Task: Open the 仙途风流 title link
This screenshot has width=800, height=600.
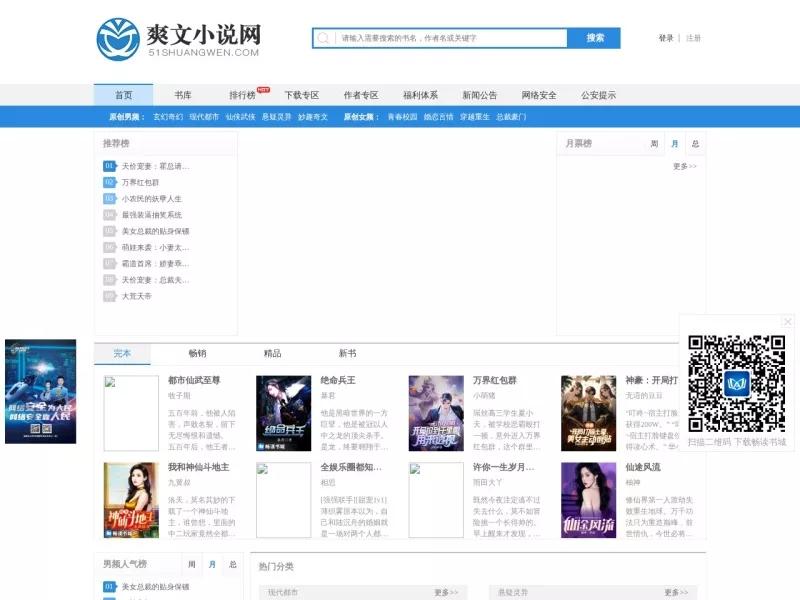Action: pos(643,467)
